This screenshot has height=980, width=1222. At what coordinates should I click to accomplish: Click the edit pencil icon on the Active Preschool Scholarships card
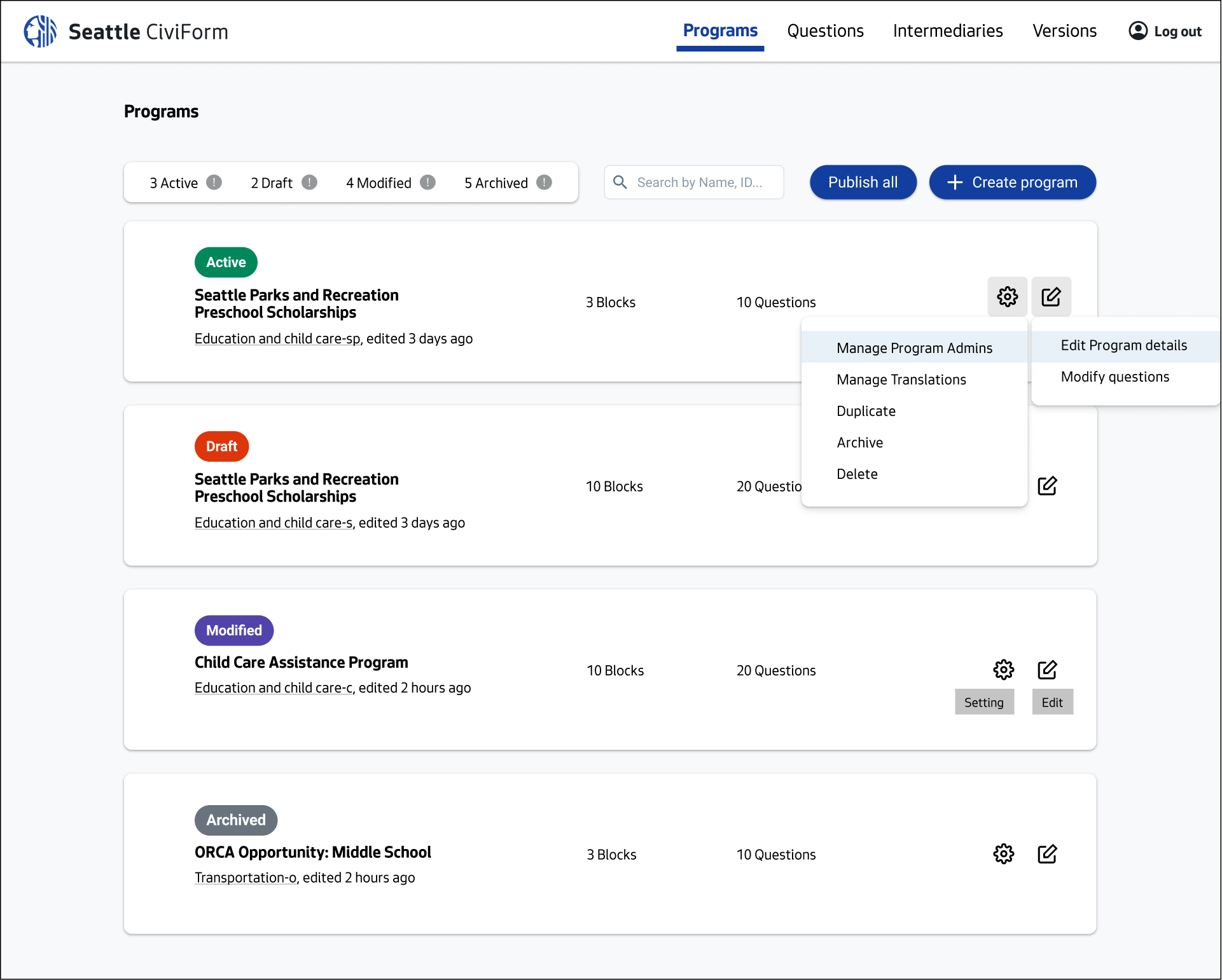point(1052,296)
